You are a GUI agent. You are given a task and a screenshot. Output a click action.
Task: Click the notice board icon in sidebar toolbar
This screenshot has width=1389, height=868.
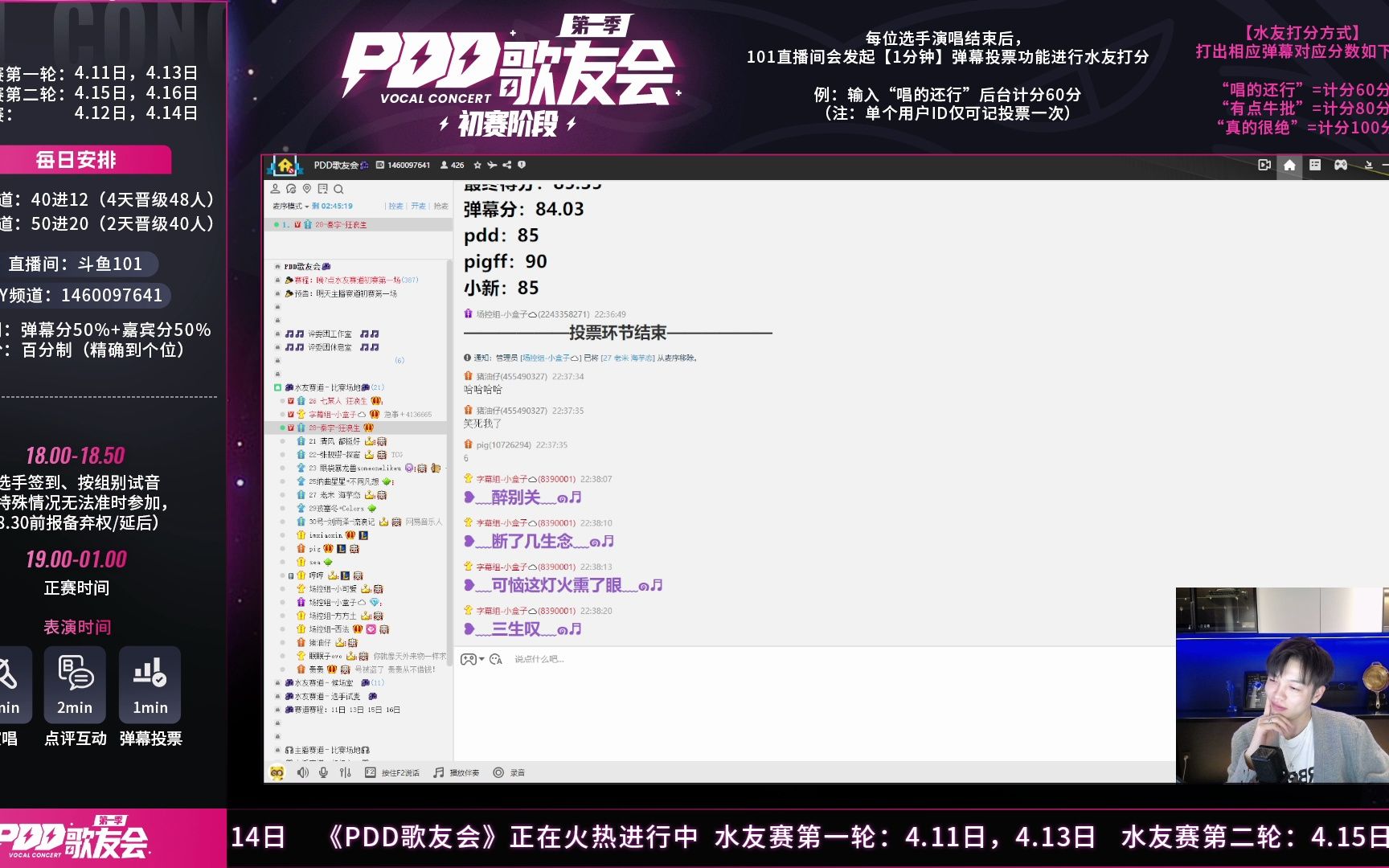(322, 189)
